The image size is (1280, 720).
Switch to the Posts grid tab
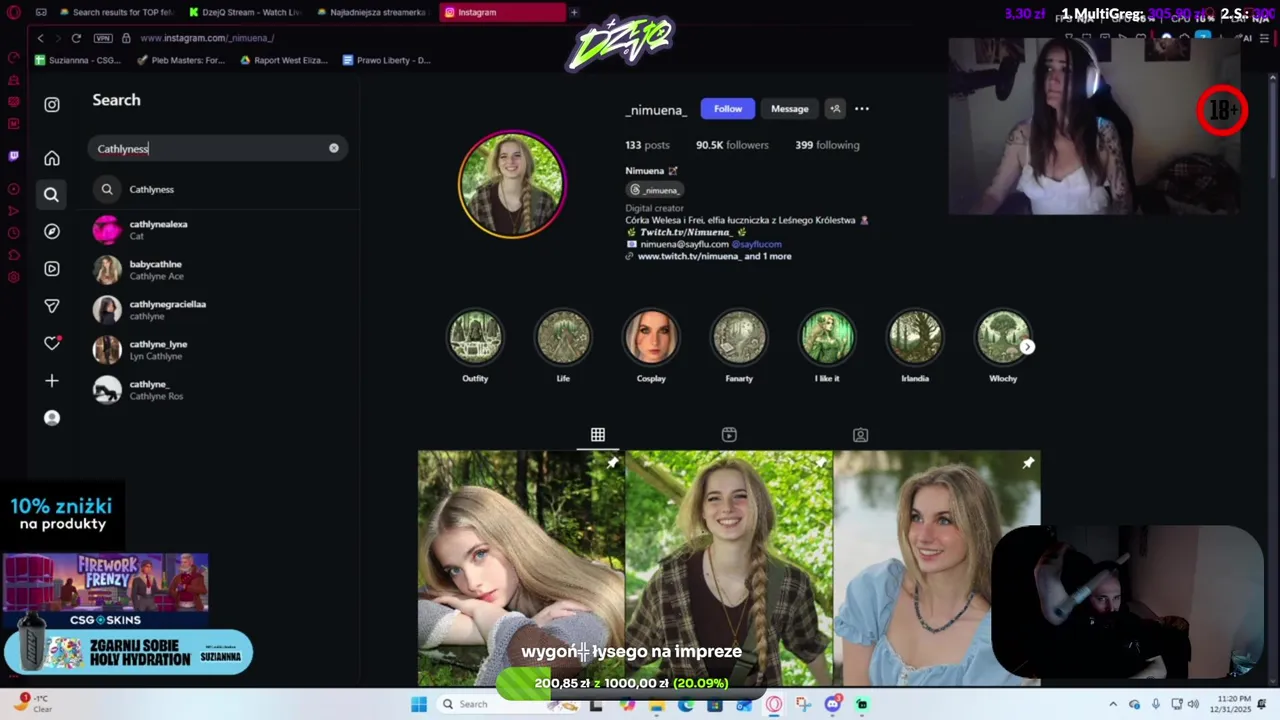click(x=598, y=435)
